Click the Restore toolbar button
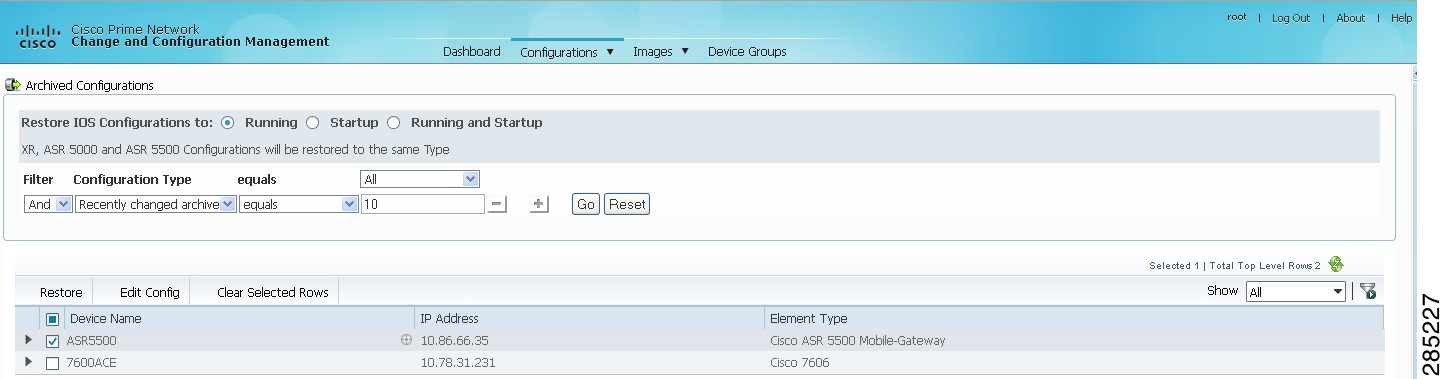Viewport: 1445px width, 379px height. (x=61, y=293)
